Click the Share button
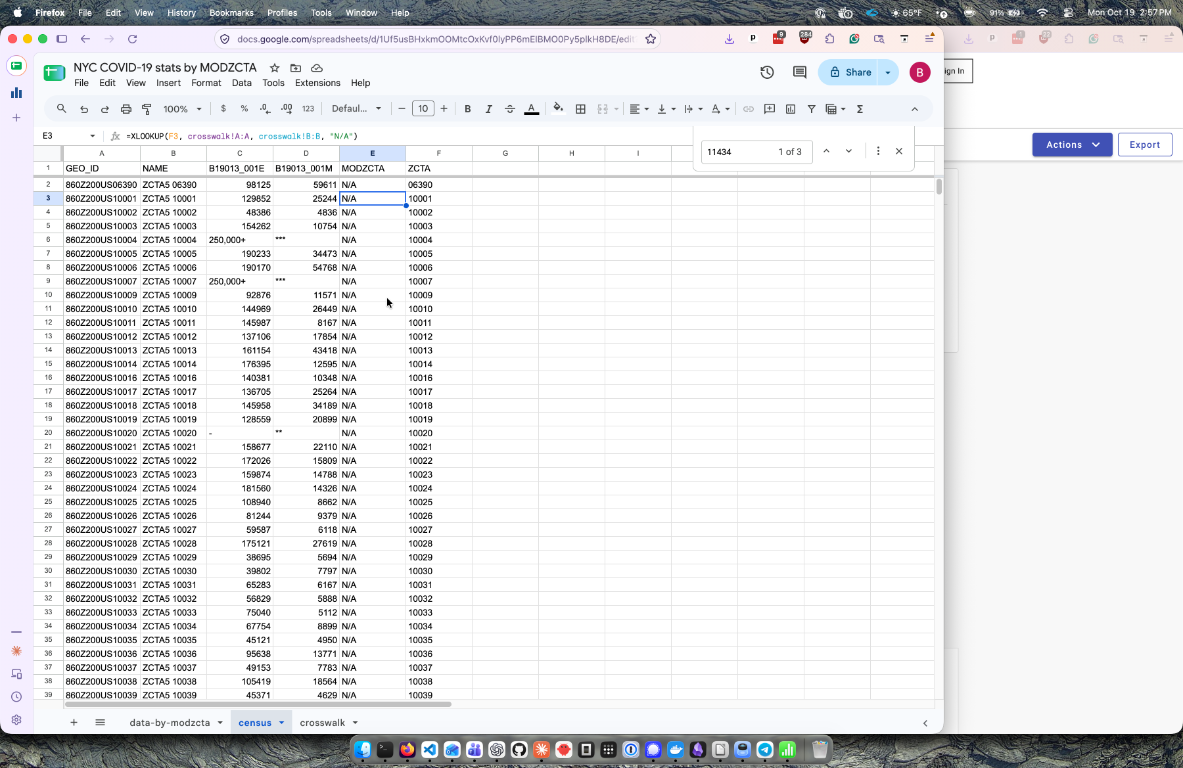The width and height of the screenshot is (1183, 768). click(x=850, y=72)
